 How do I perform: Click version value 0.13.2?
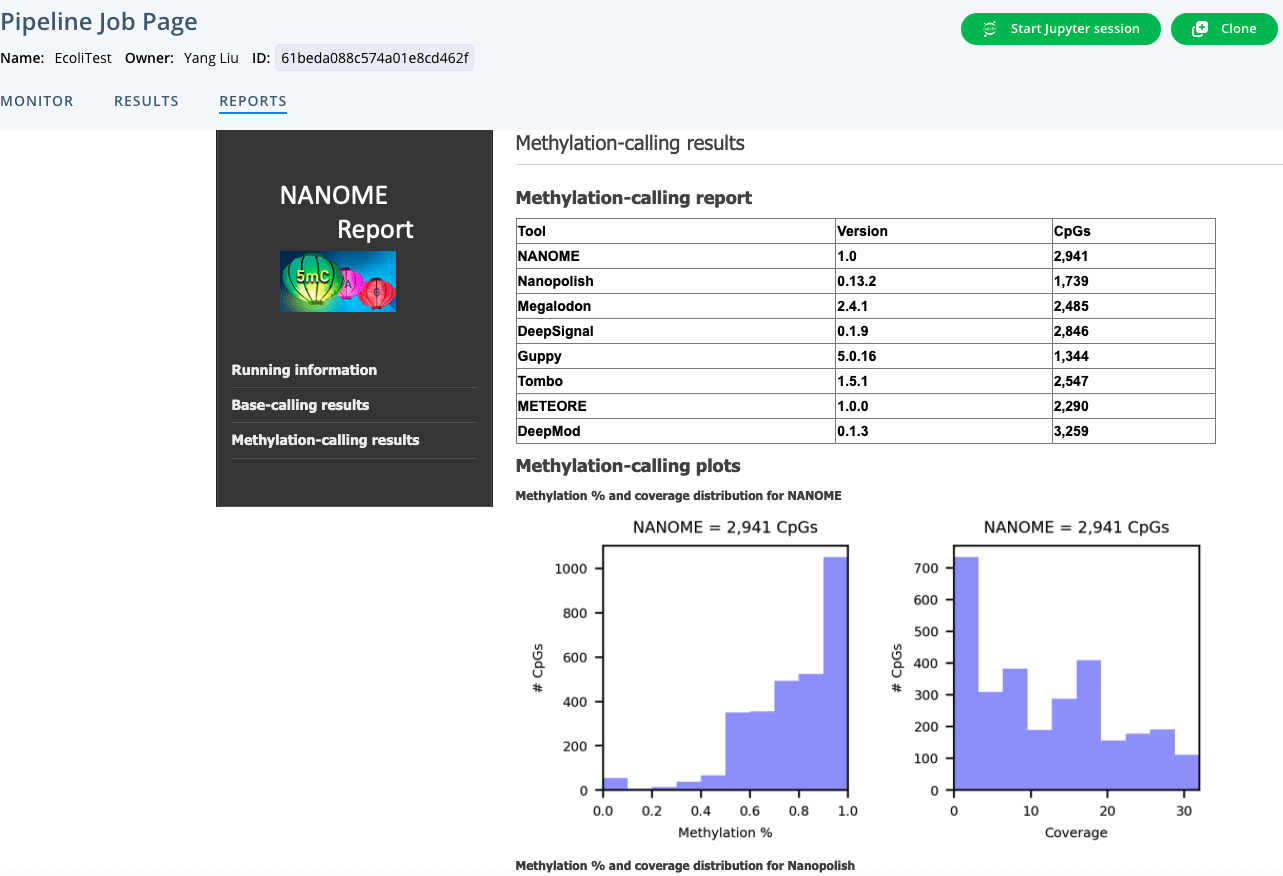pyautogui.click(x=857, y=281)
